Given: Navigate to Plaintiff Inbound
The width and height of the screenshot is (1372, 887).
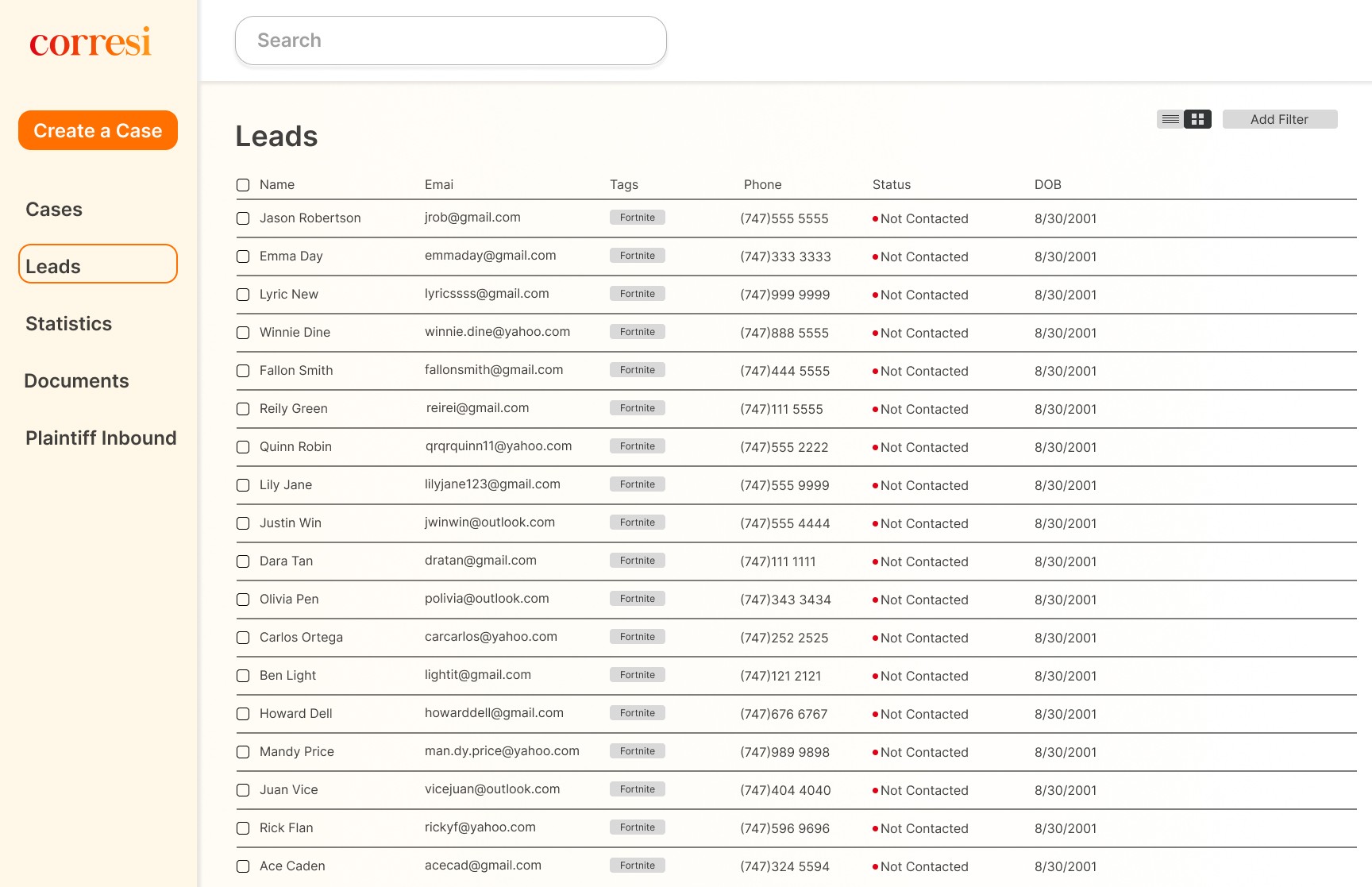Looking at the screenshot, I should point(101,438).
